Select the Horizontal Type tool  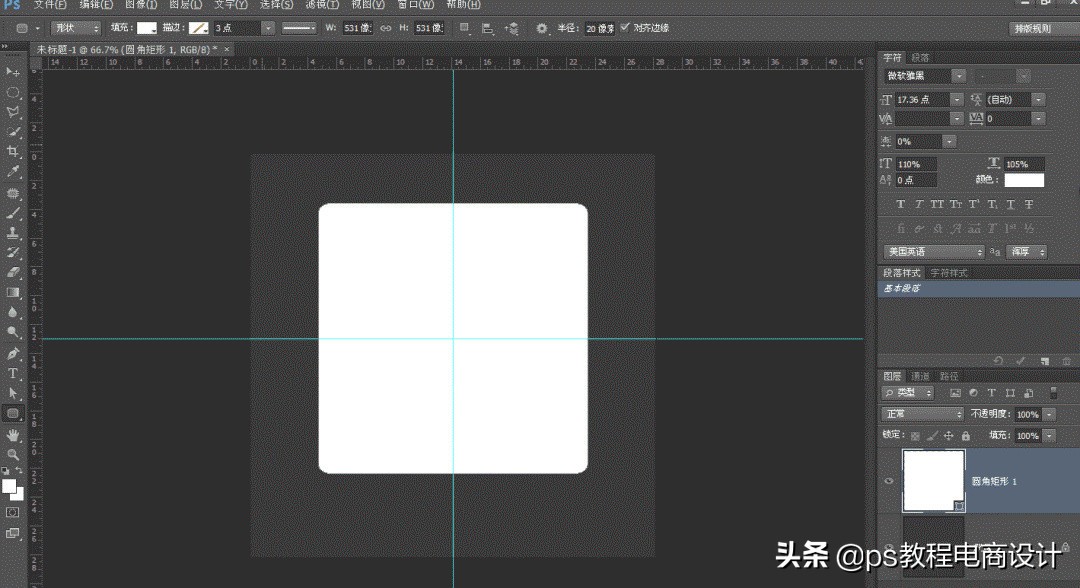click(x=13, y=373)
